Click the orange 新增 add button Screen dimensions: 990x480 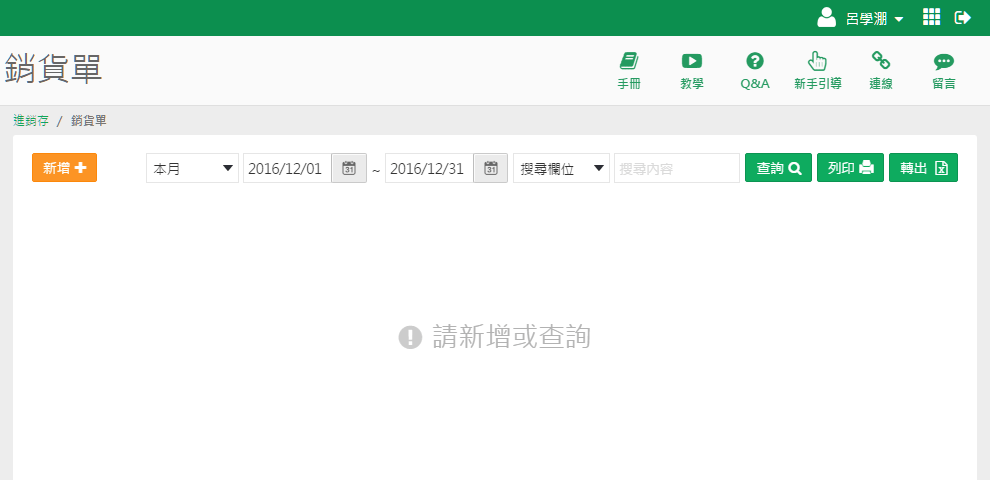click(64, 168)
